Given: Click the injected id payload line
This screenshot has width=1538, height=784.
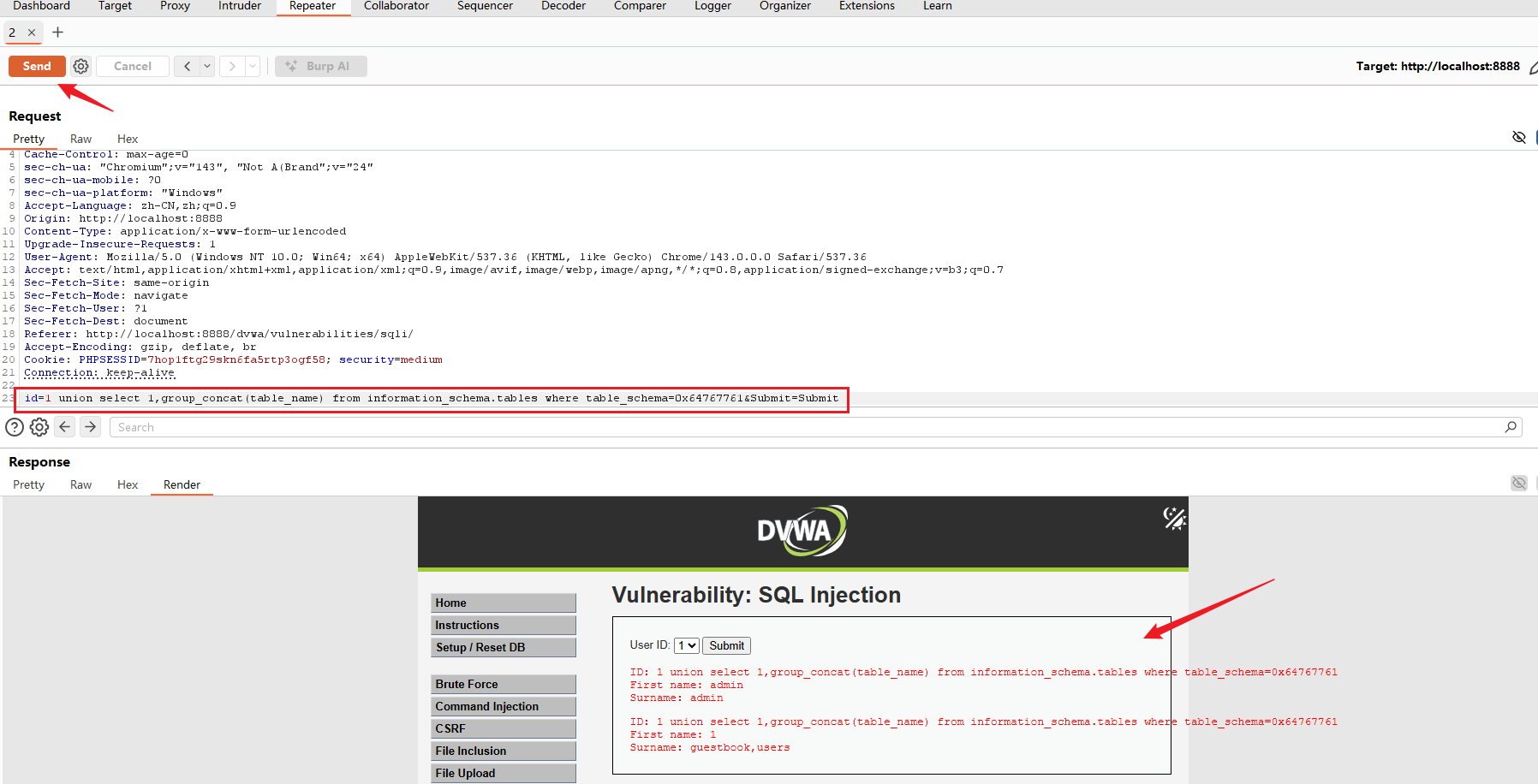Looking at the screenshot, I should point(432,398).
